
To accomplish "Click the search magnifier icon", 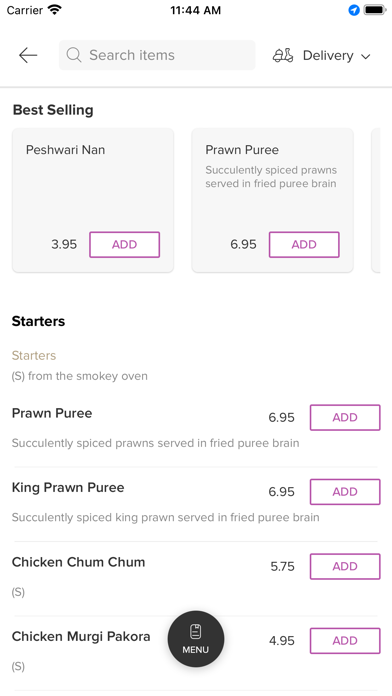I will pyautogui.click(x=74, y=55).
